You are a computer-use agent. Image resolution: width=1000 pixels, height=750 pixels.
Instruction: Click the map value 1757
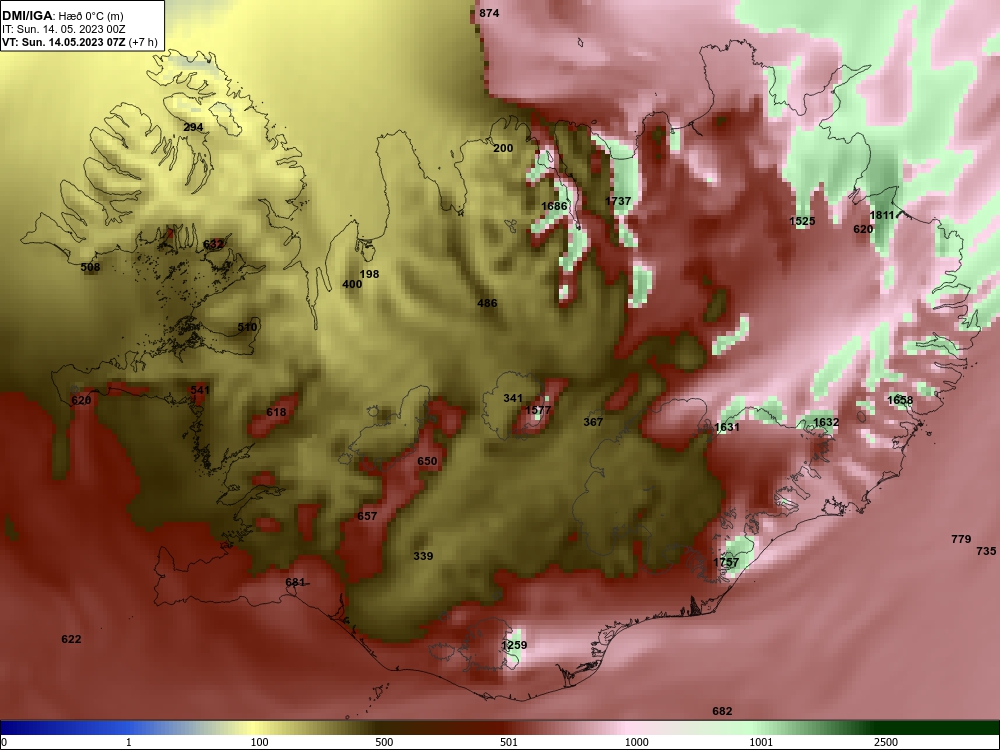[726, 562]
